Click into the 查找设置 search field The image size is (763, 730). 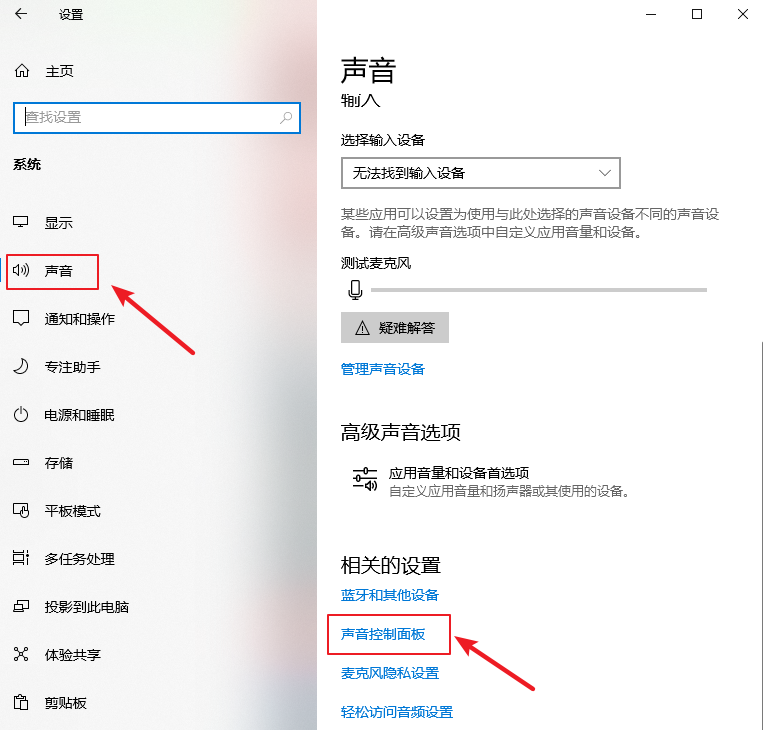click(x=145, y=118)
